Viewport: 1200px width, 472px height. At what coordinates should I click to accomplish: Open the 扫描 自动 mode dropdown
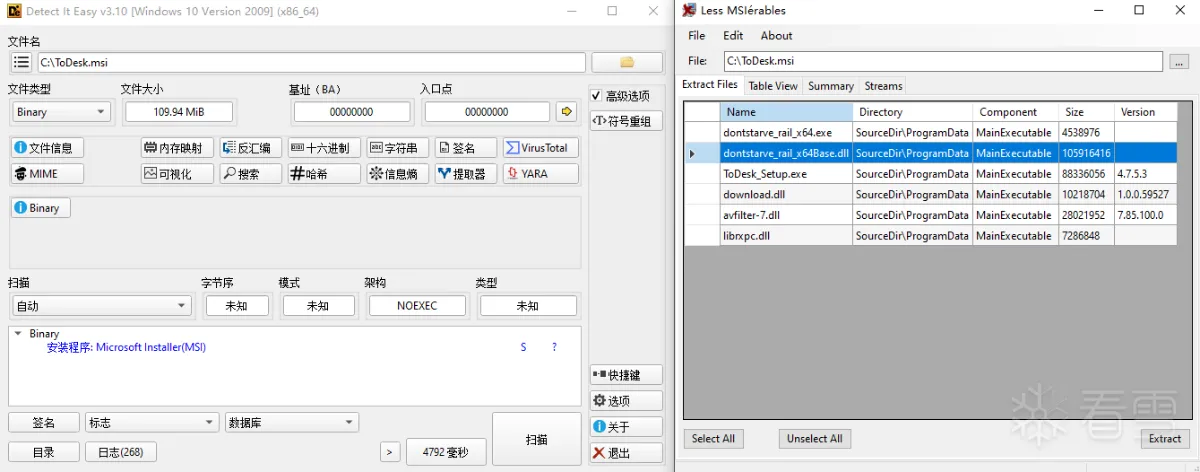pyautogui.click(x=101, y=306)
